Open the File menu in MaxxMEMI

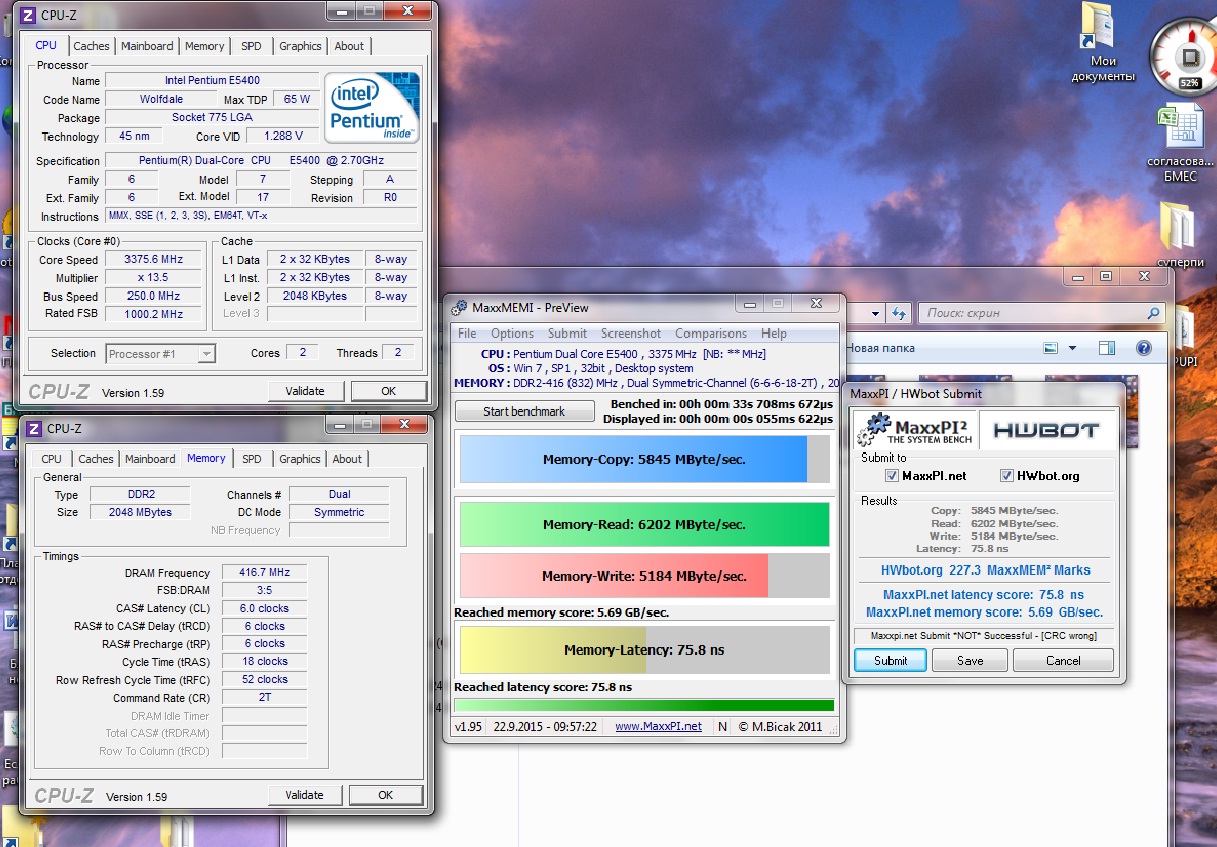click(x=467, y=334)
